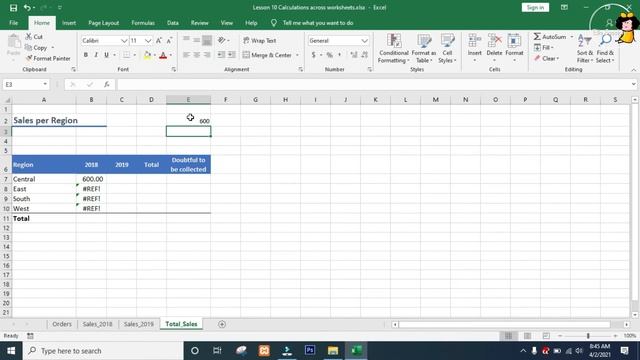The image size is (640, 360).
Task: Switch to the Data tab
Action: coord(173,23)
